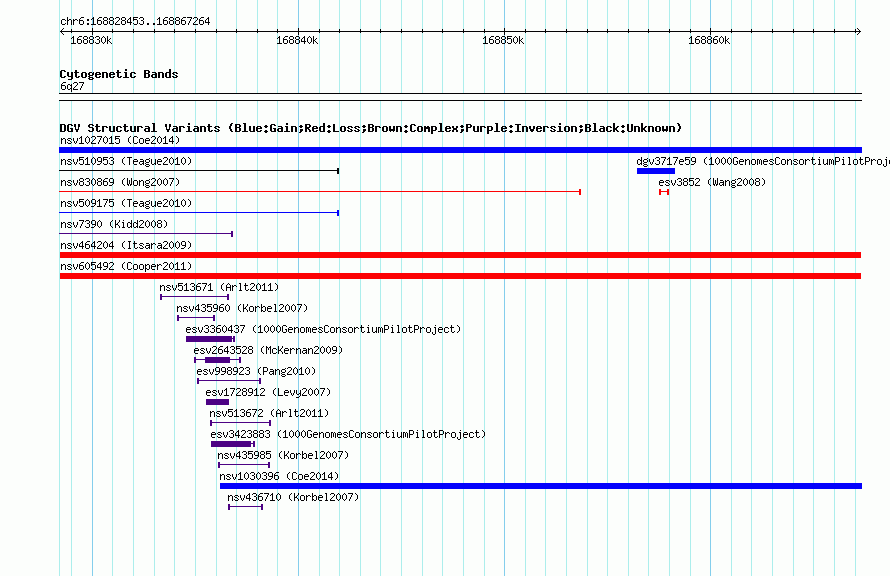This screenshot has width=890, height=576.
Task: Click the ruler's left arrow end
Action: pos(62,32)
